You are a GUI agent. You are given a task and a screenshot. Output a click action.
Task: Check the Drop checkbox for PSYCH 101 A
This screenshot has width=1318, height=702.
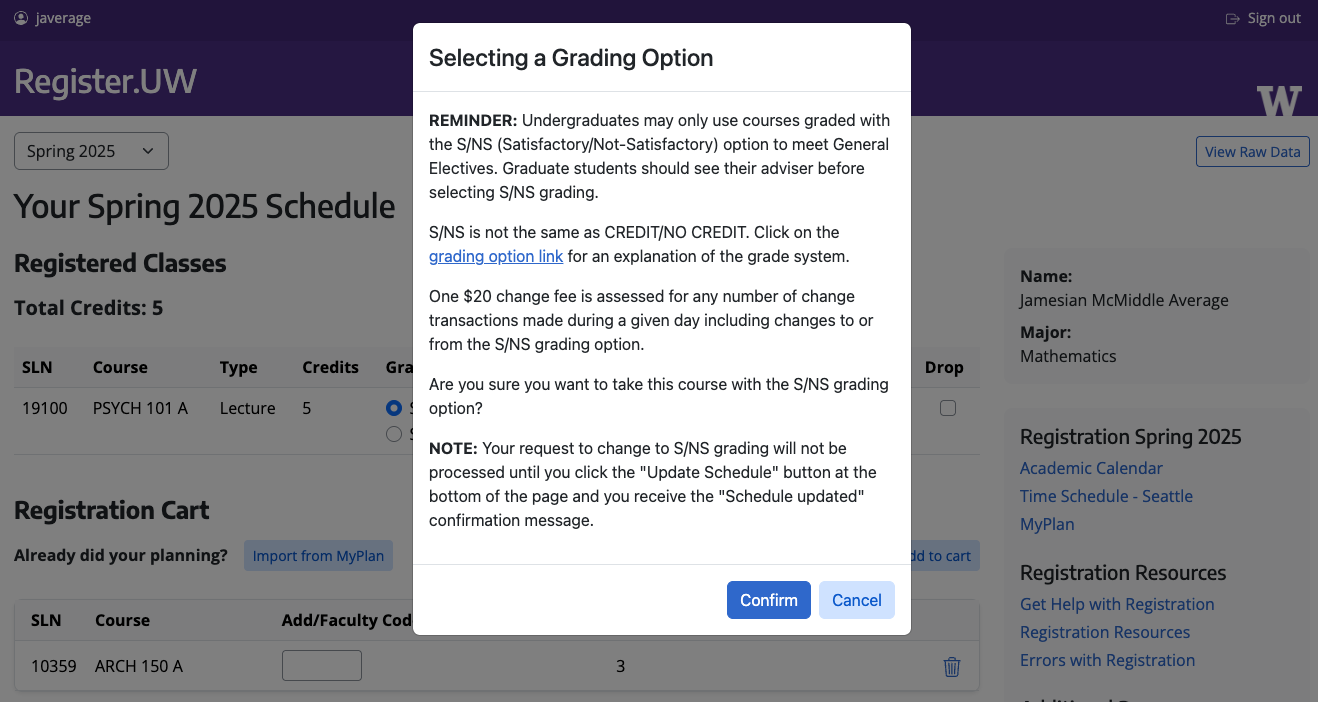click(x=947, y=407)
